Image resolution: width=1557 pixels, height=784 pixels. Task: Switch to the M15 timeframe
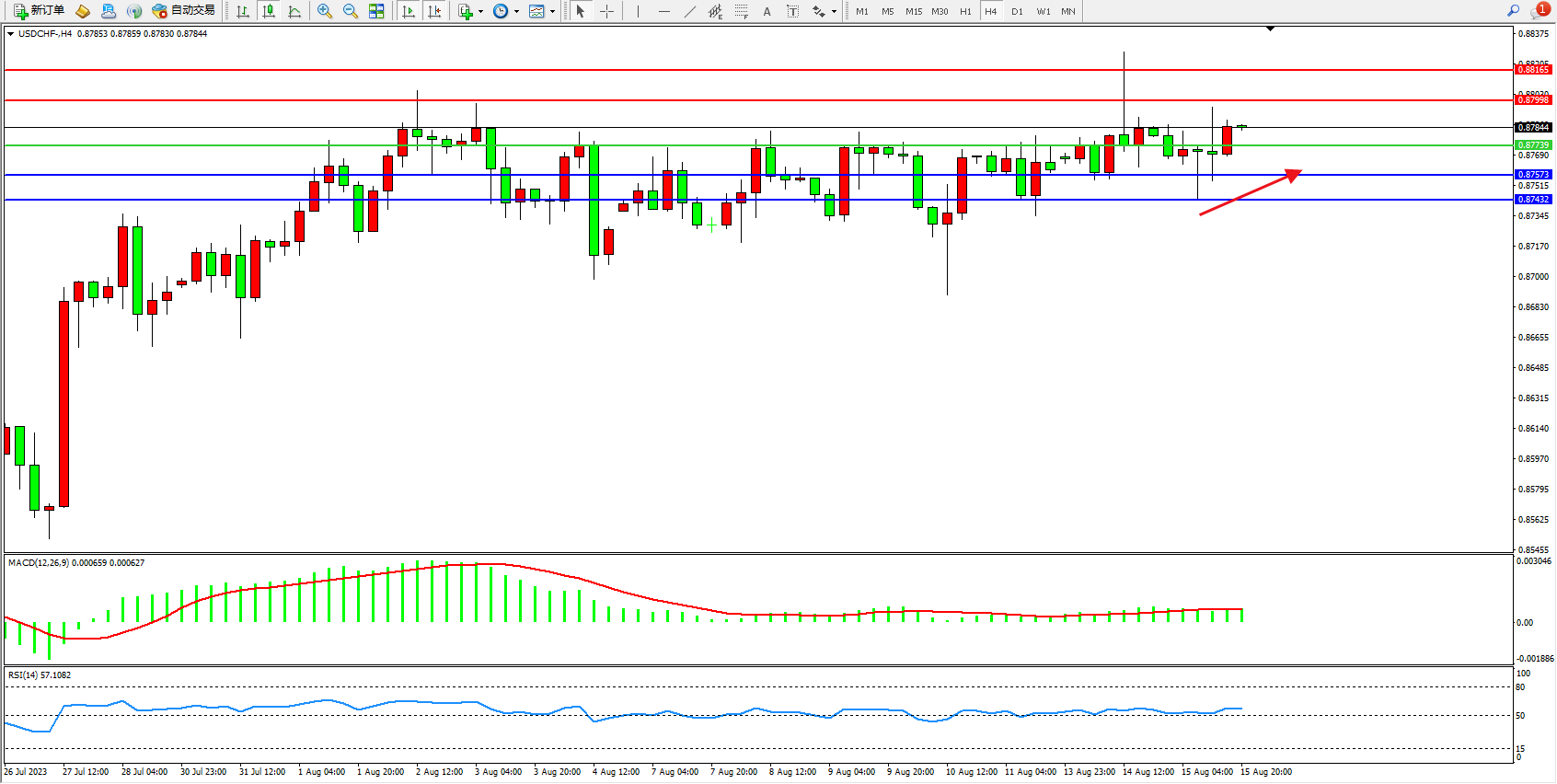click(x=913, y=11)
